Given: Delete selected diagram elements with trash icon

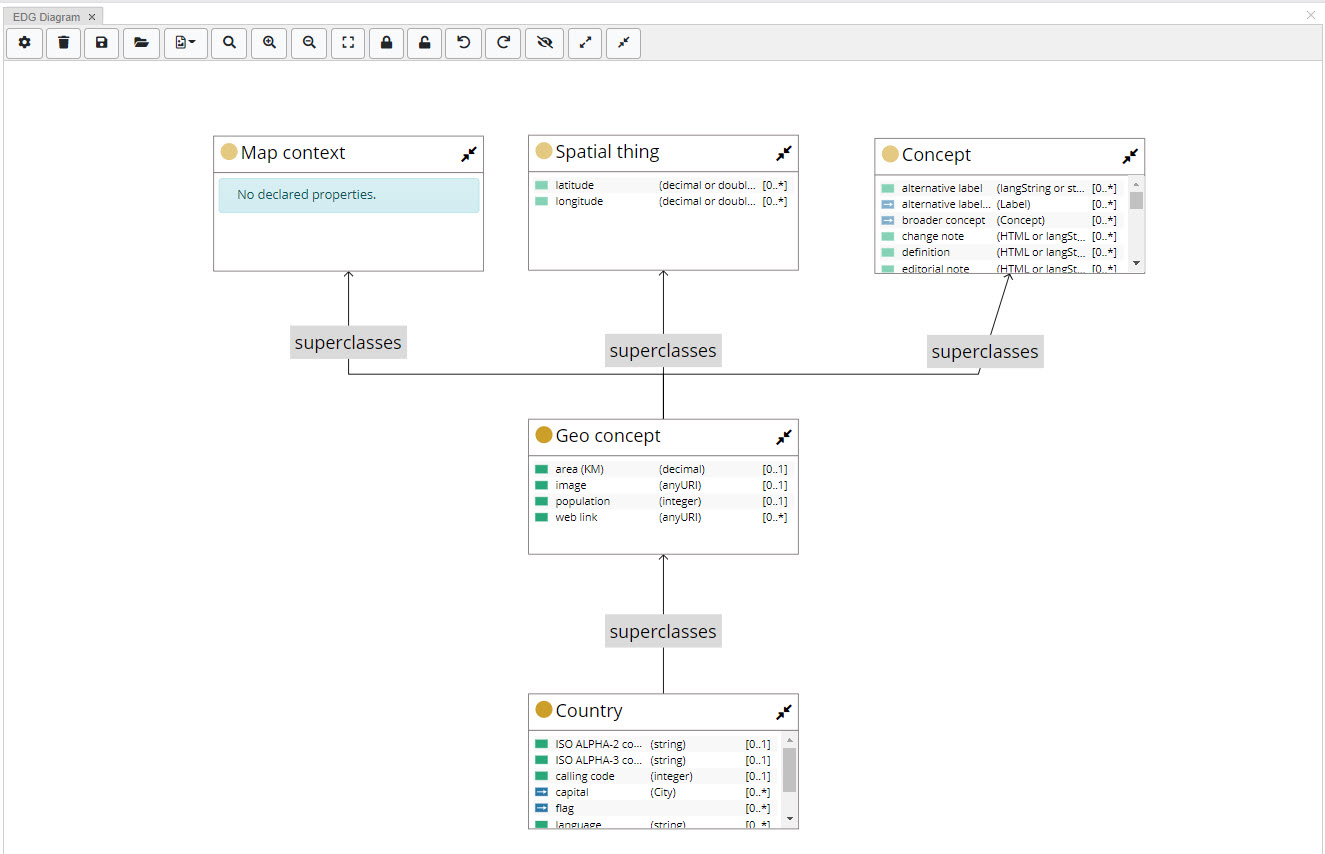Looking at the screenshot, I should click(63, 43).
